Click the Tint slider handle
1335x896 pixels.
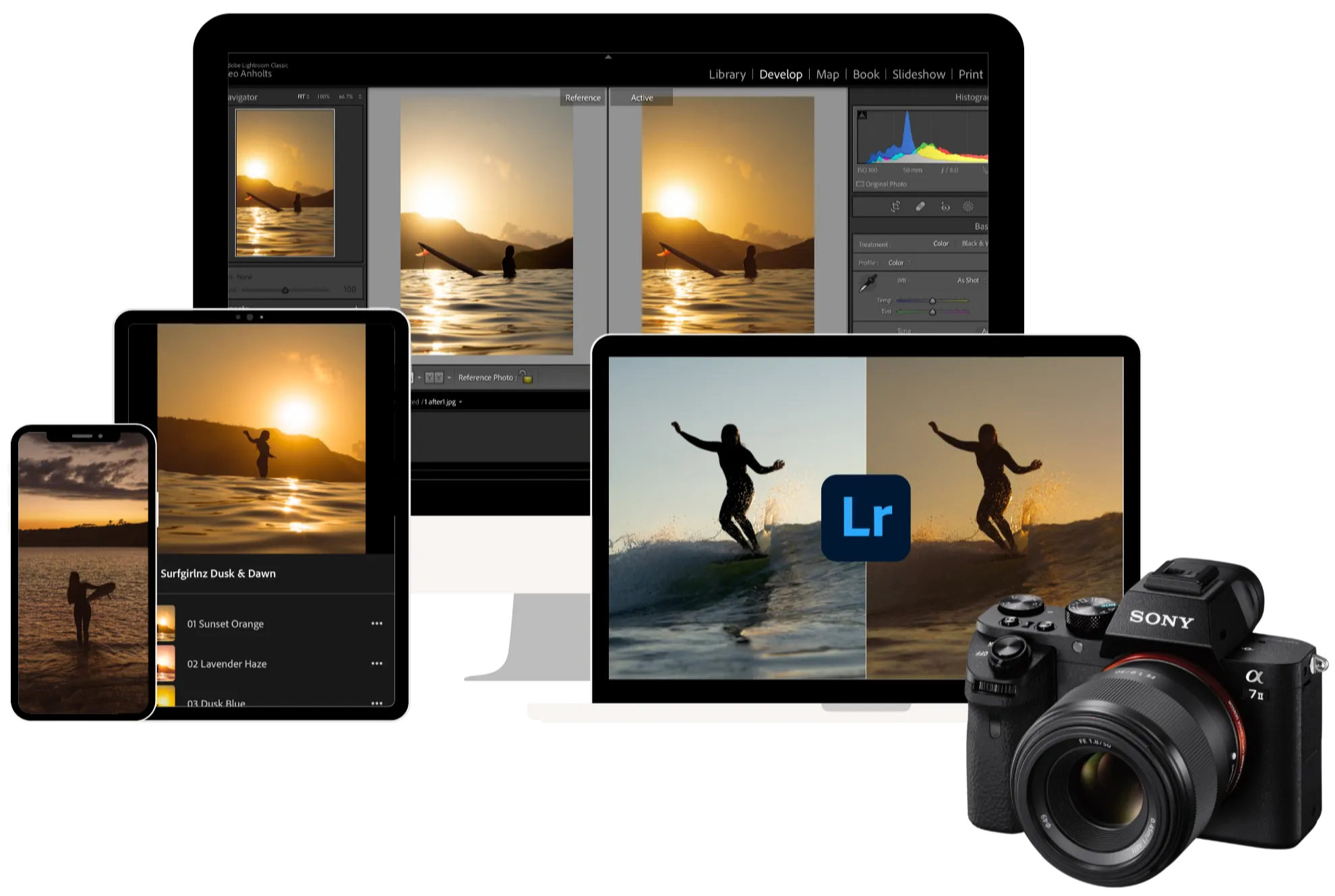[932, 311]
